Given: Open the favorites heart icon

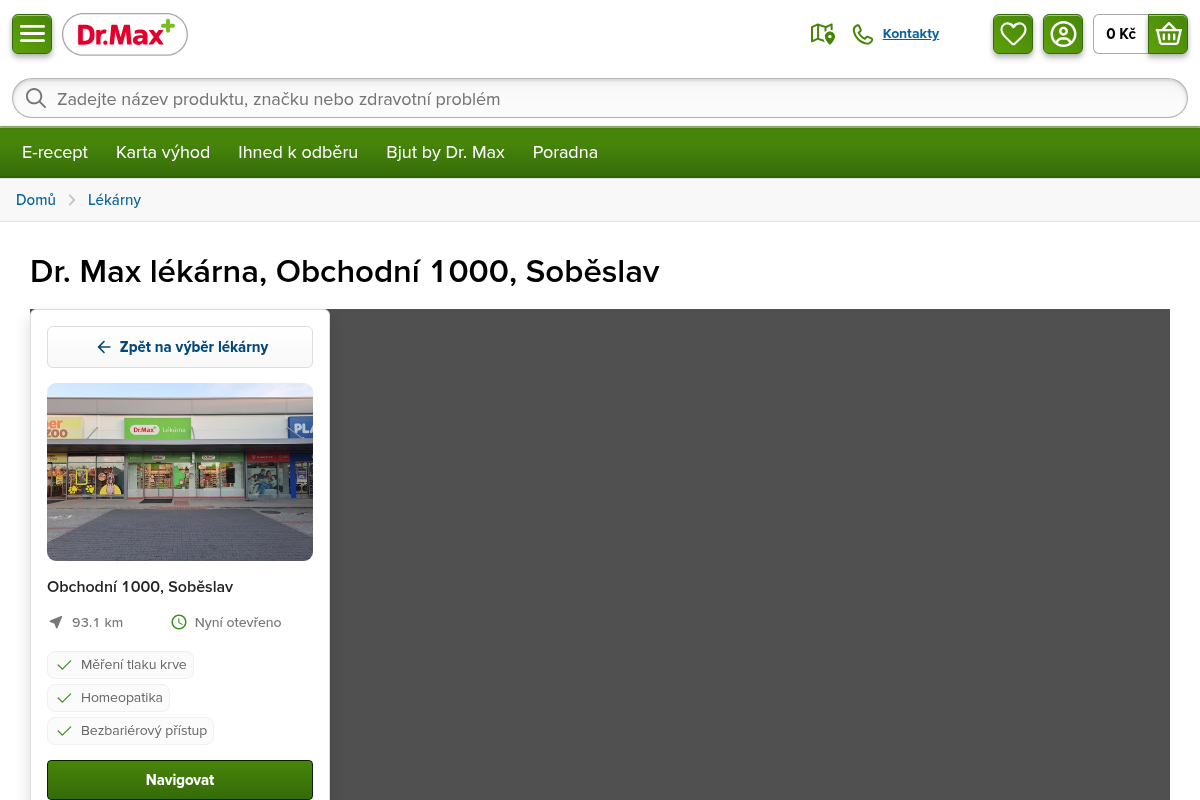Looking at the screenshot, I should 1013,34.
